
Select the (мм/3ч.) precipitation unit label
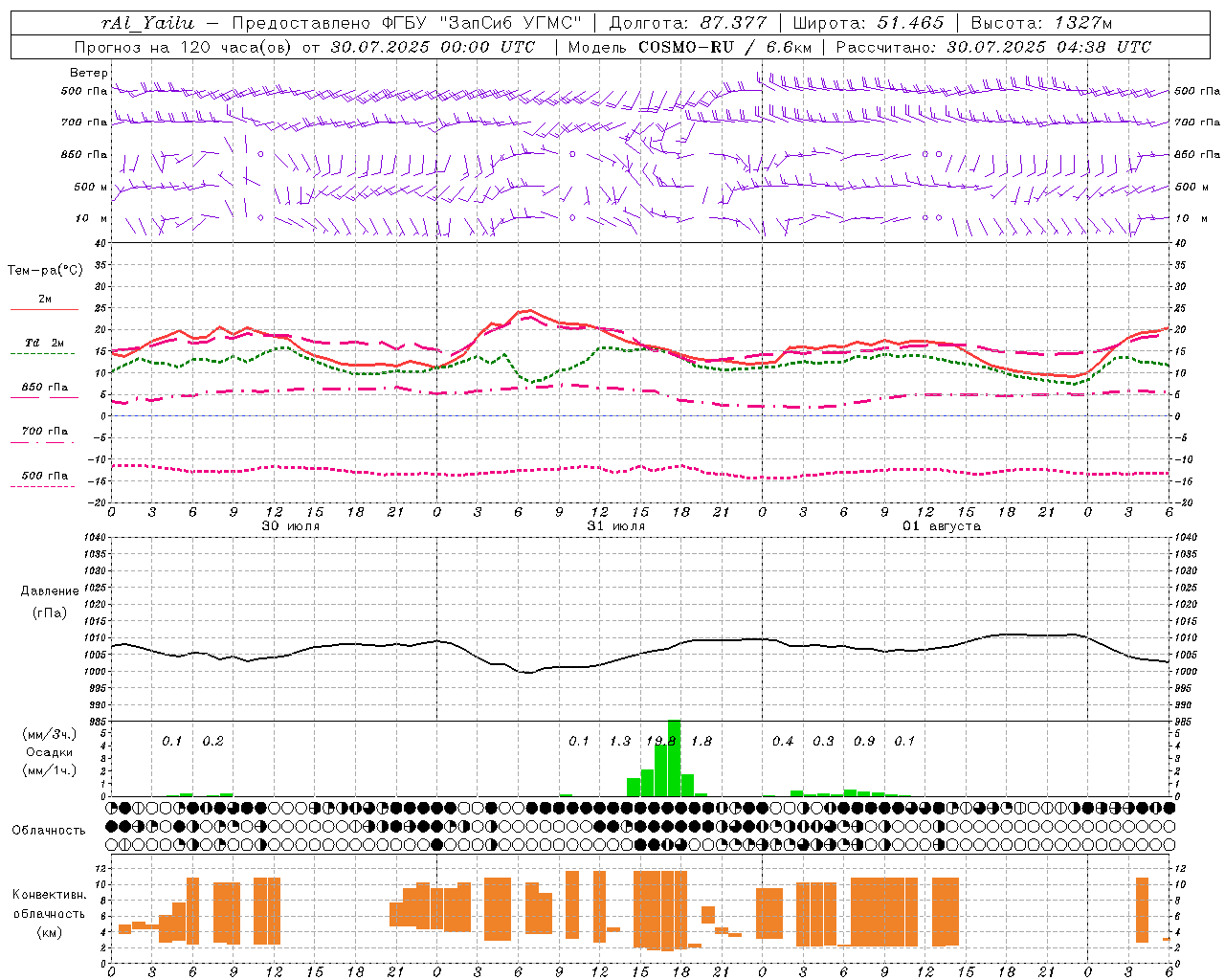click(50, 734)
